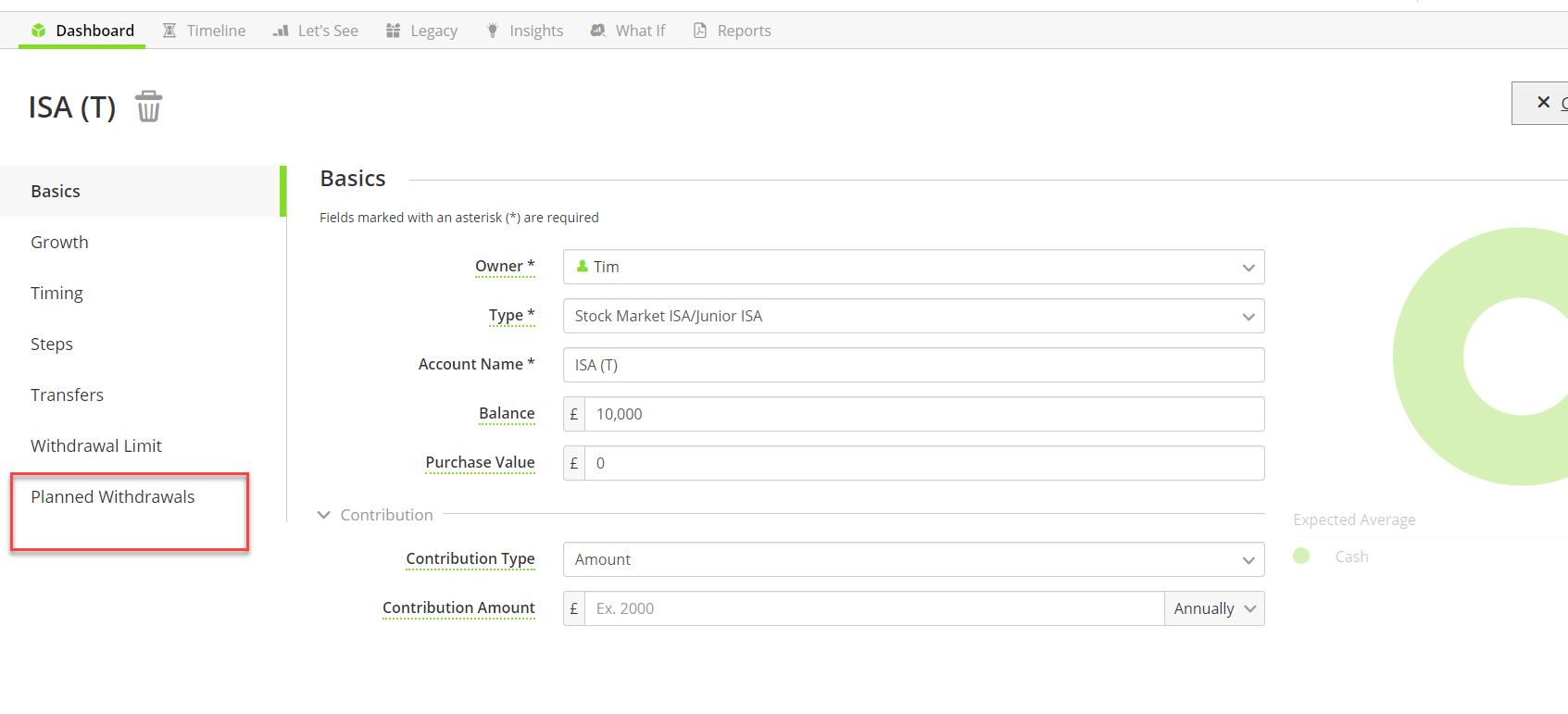Open the Dashboard tab
This screenshot has height=714, width=1568.
[x=82, y=31]
